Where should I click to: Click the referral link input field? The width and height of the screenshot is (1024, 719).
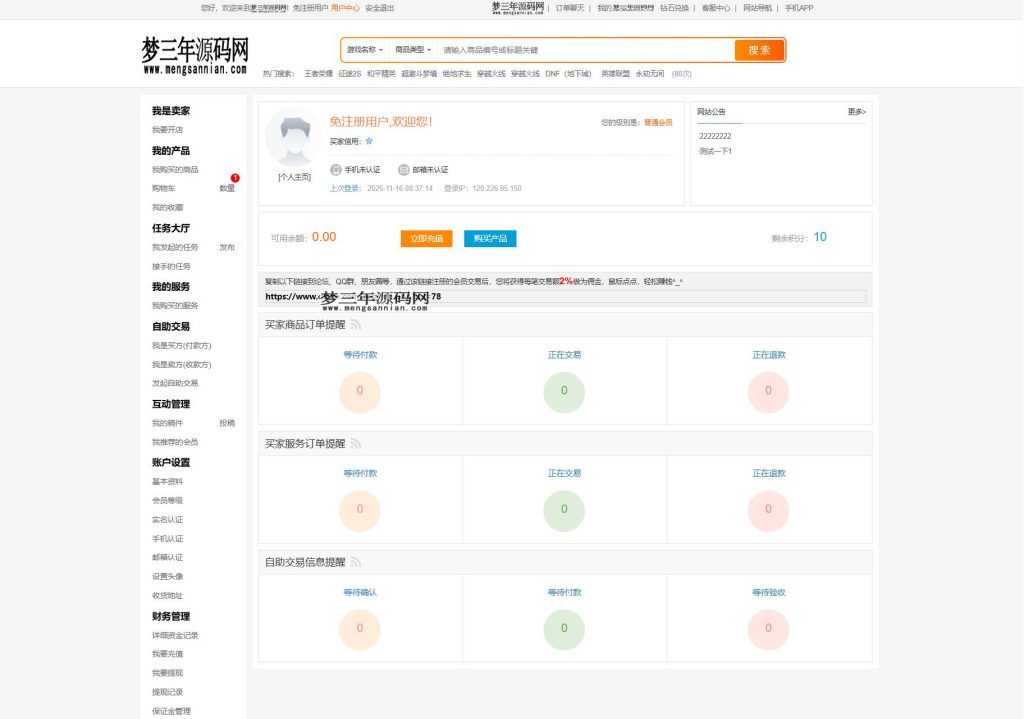[x=560, y=297]
